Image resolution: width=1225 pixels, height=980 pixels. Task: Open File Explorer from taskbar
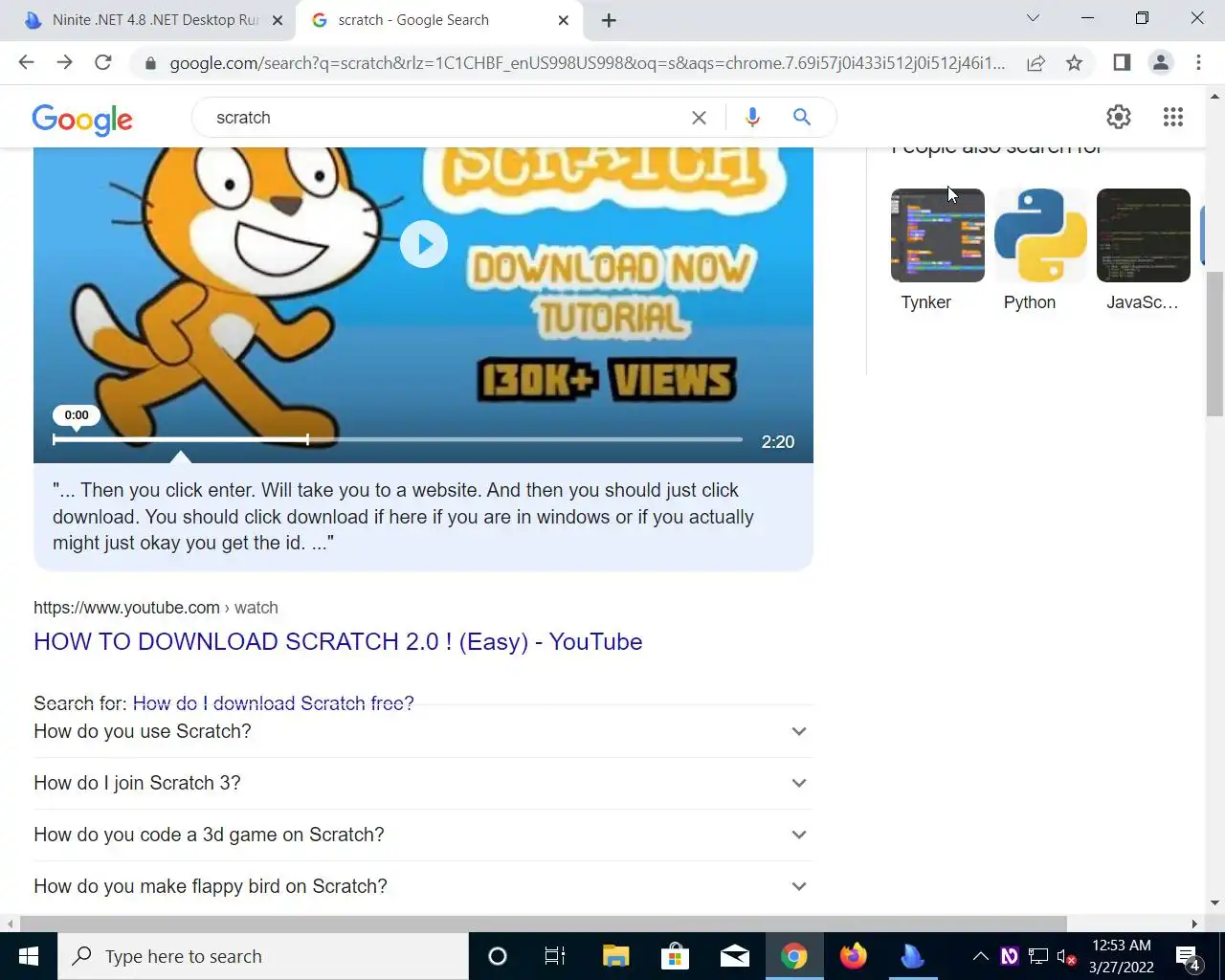click(x=615, y=956)
